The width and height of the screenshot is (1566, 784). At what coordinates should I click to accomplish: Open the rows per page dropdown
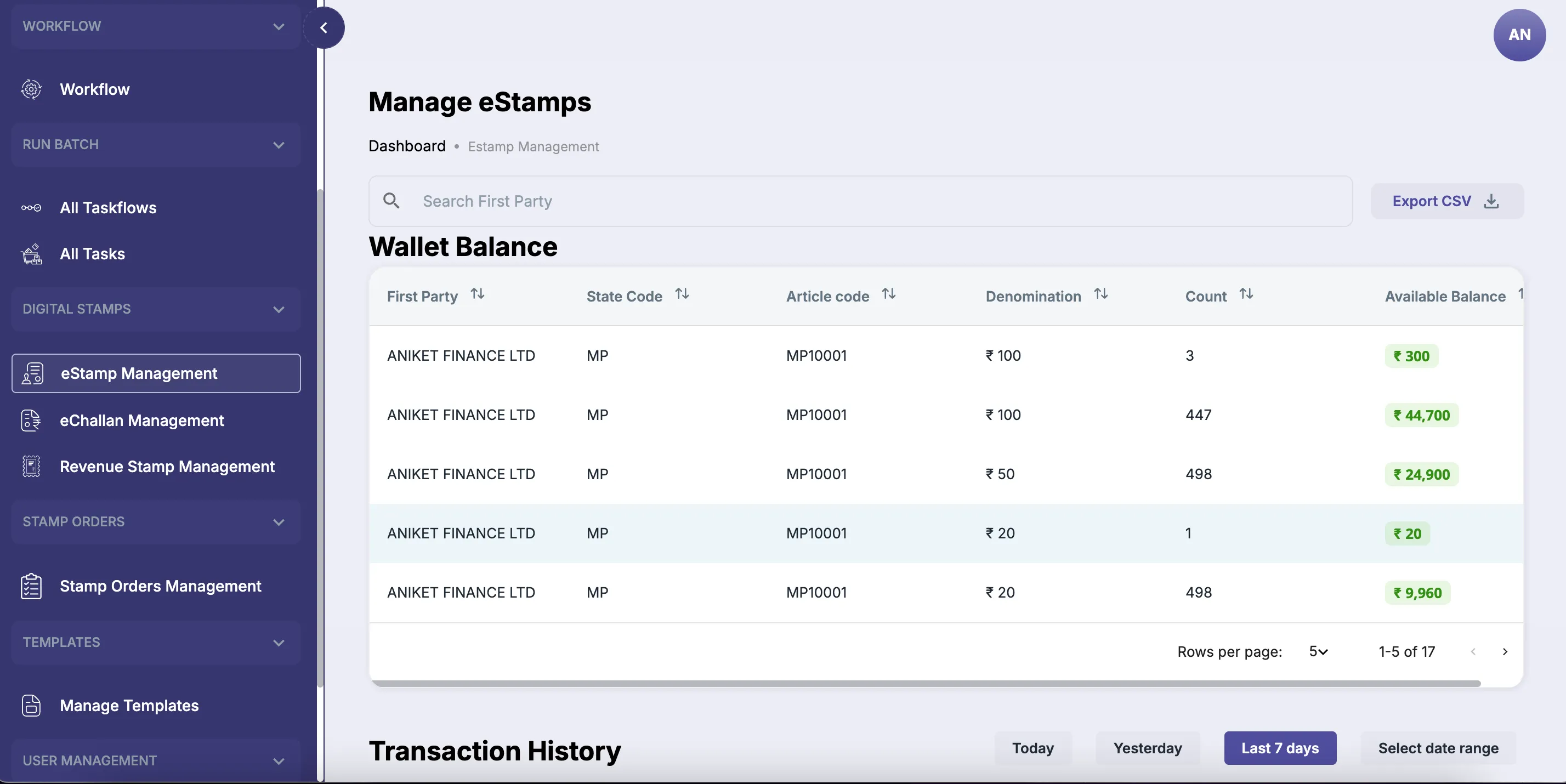(1319, 651)
